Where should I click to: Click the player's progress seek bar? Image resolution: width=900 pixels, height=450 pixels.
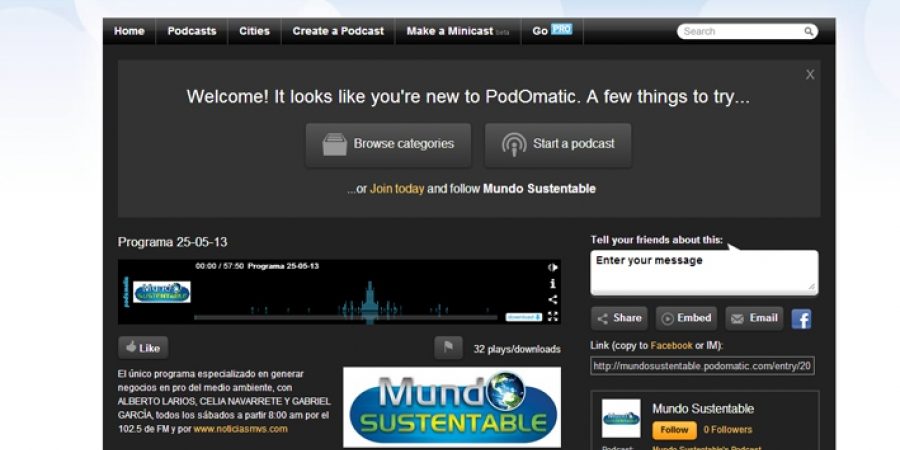346,317
